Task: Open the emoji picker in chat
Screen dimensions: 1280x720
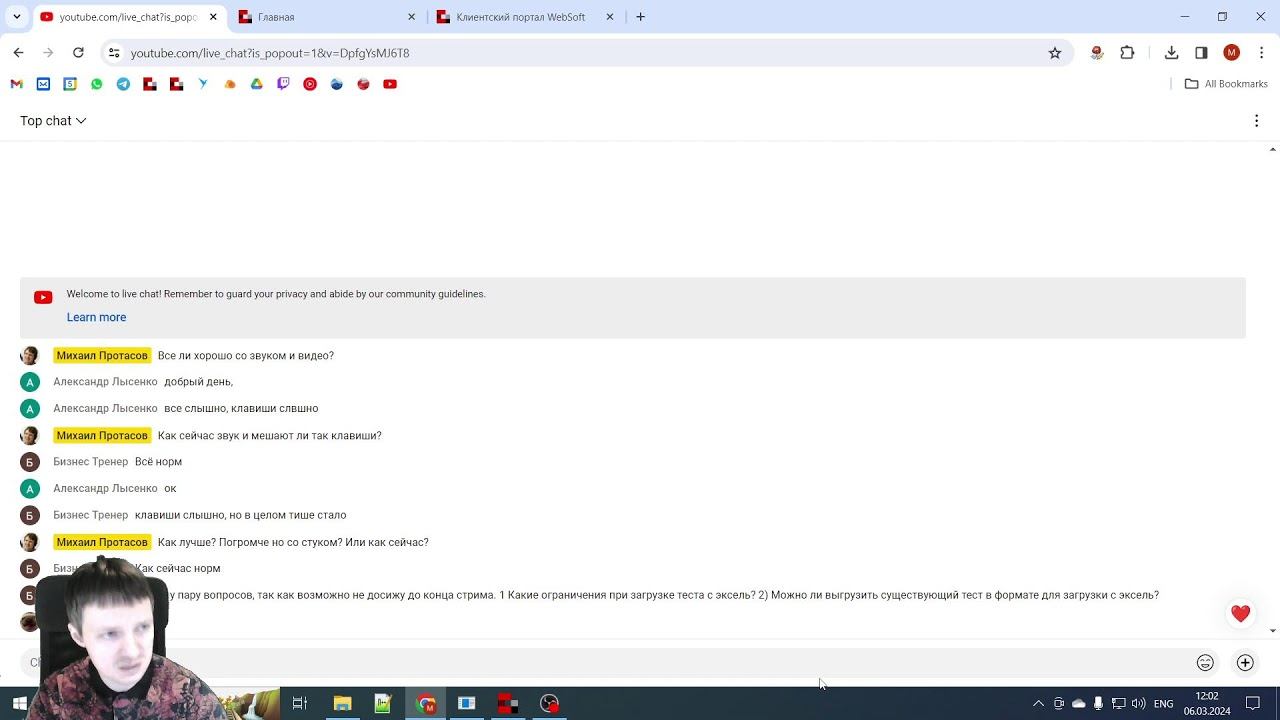Action: (x=1205, y=663)
